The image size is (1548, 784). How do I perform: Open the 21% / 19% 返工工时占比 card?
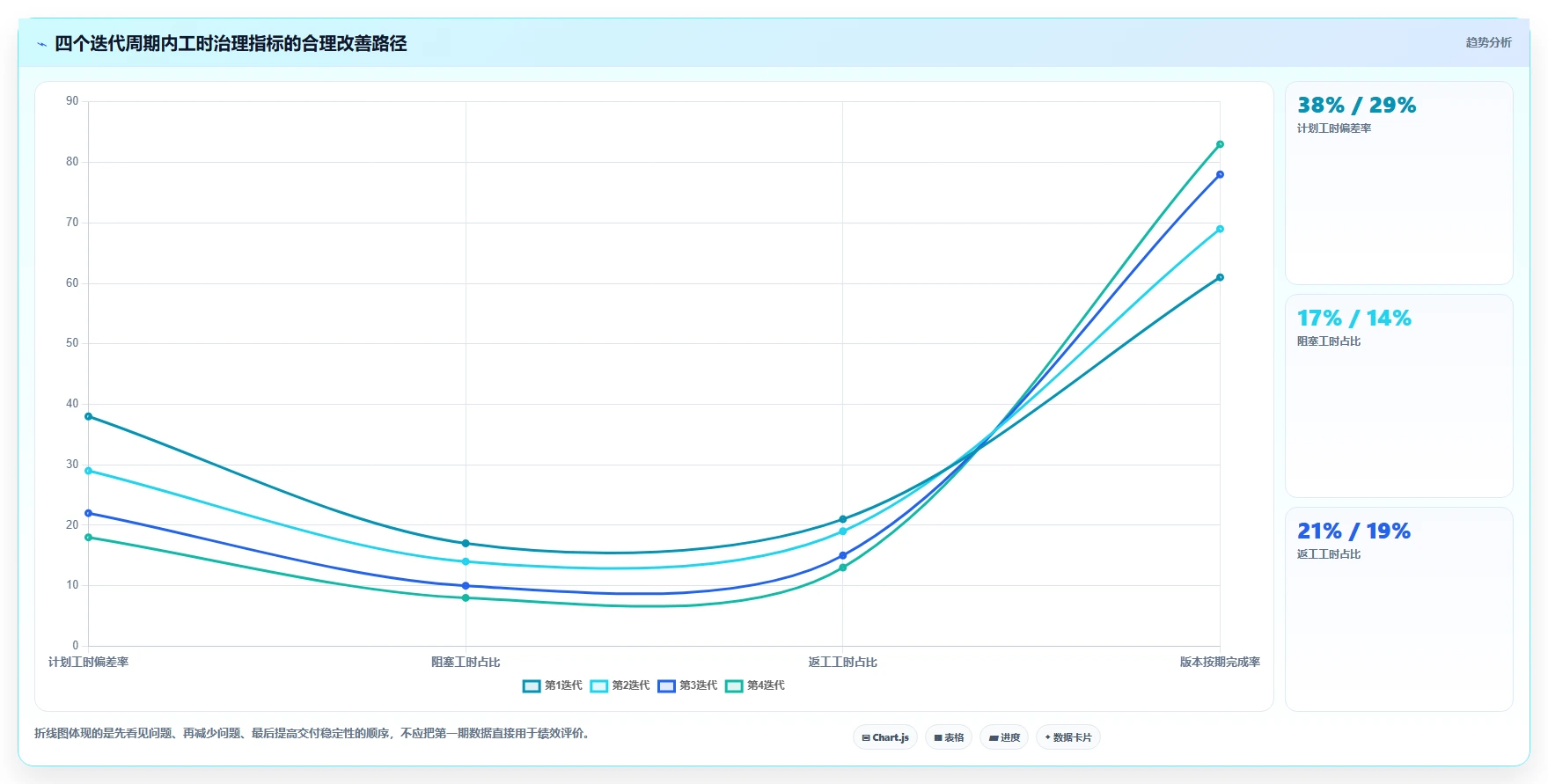tap(1399, 609)
